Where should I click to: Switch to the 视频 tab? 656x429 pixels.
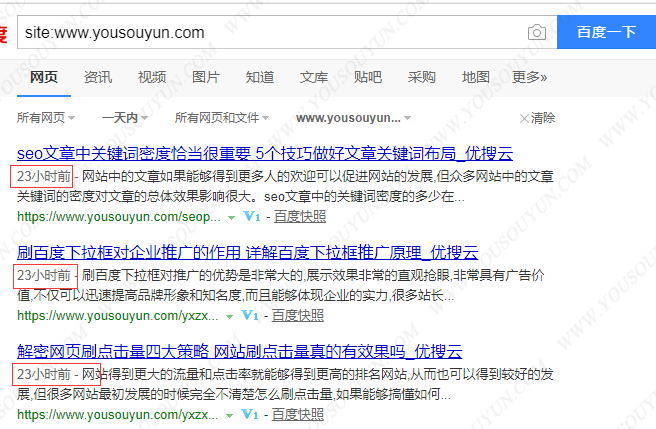pyautogui.click(x=152, y=77)
